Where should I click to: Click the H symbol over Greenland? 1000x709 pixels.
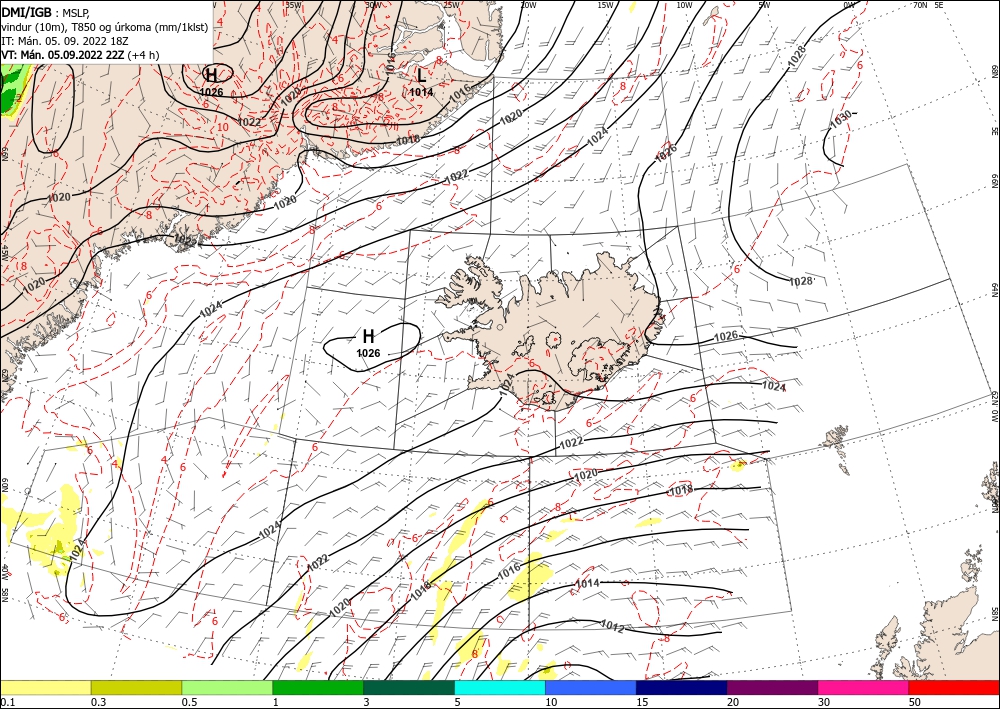[x=211, y=74]
